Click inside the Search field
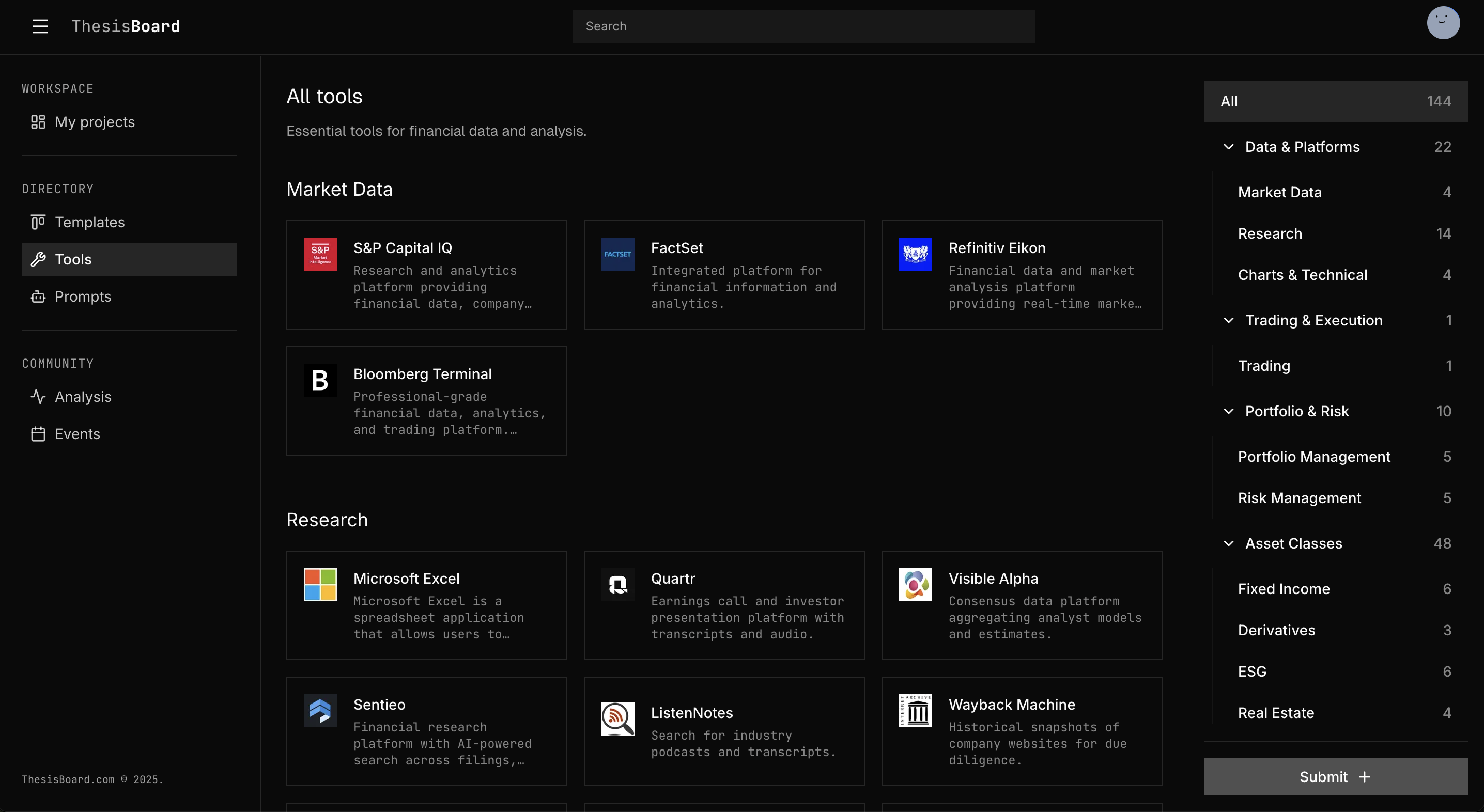 pyautogui.click(x=803, y=26)
